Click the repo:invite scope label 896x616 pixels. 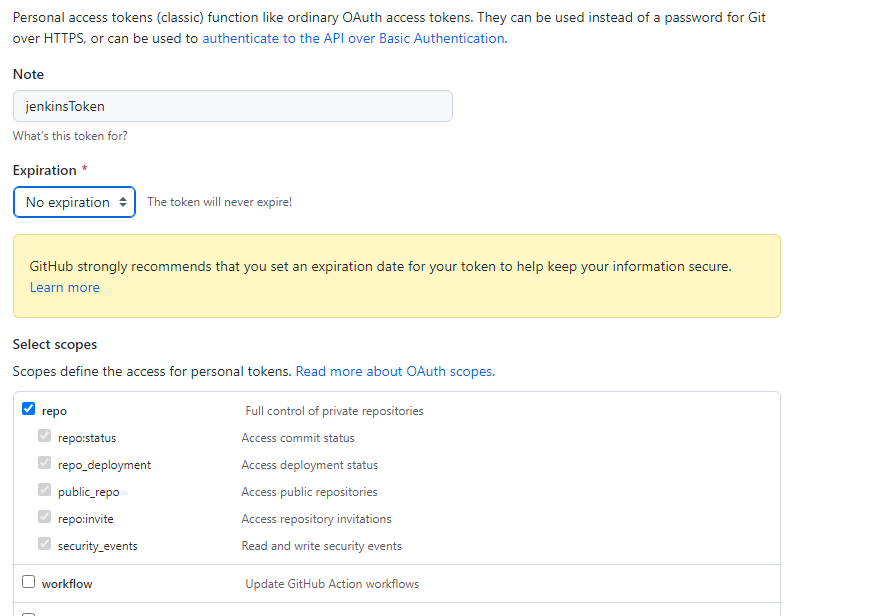84,519
